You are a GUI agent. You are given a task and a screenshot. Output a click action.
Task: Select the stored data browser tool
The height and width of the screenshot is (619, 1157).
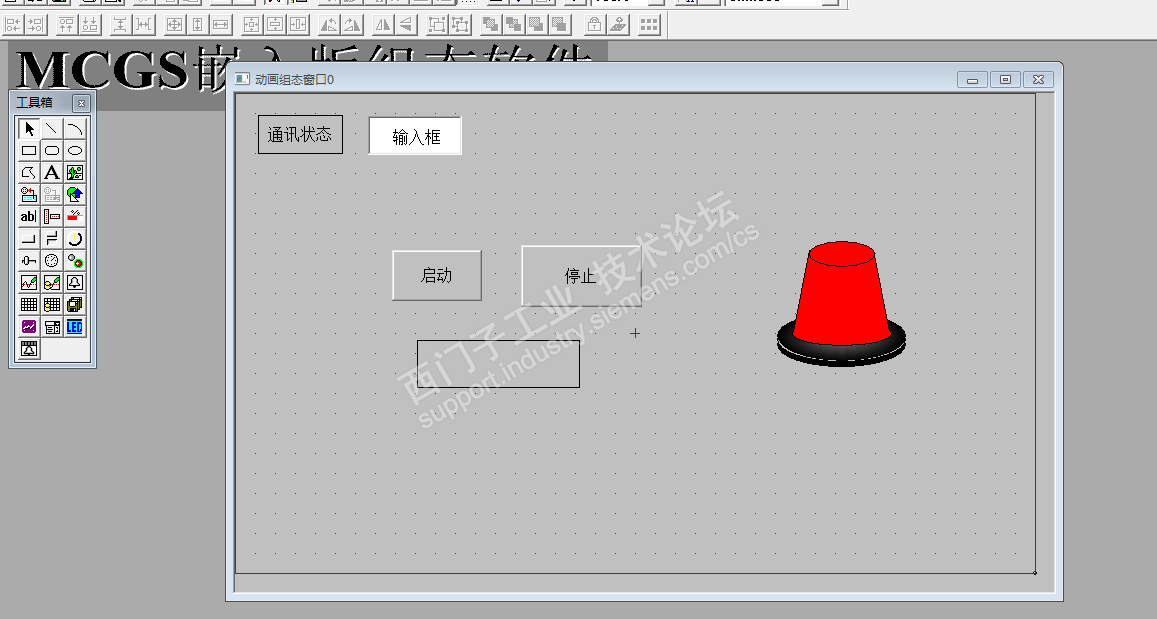point(75,305)
